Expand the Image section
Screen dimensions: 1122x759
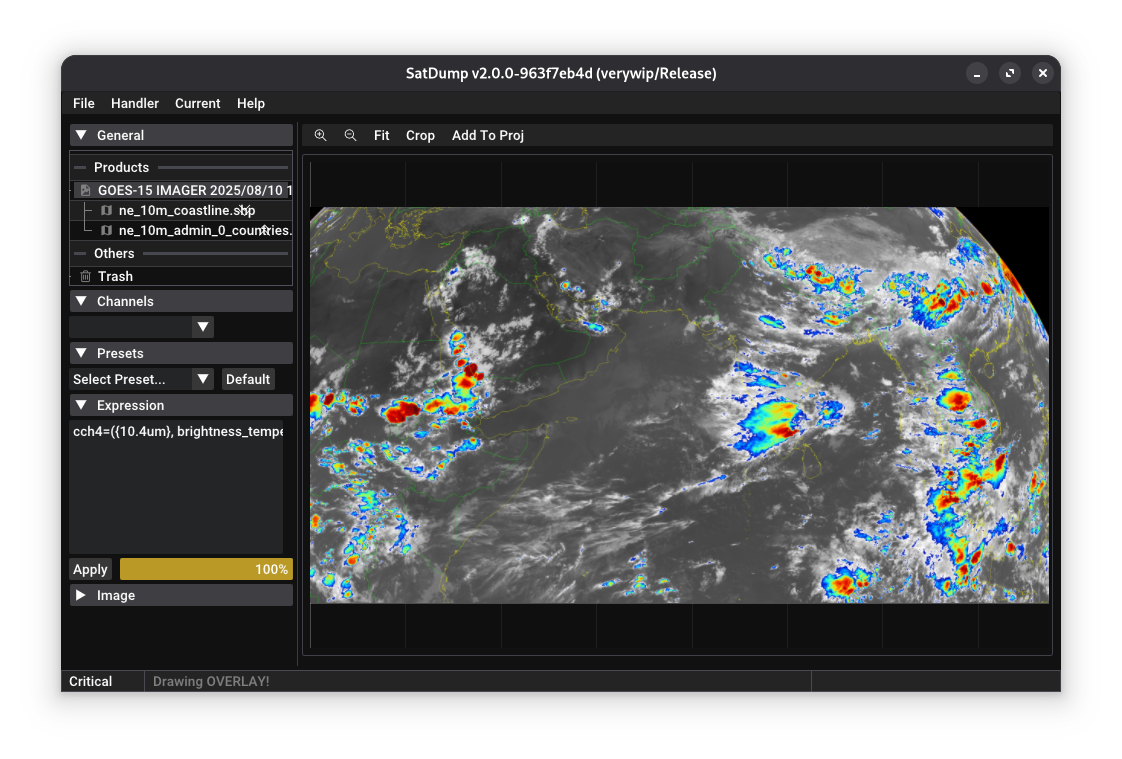tap(81, 595)
